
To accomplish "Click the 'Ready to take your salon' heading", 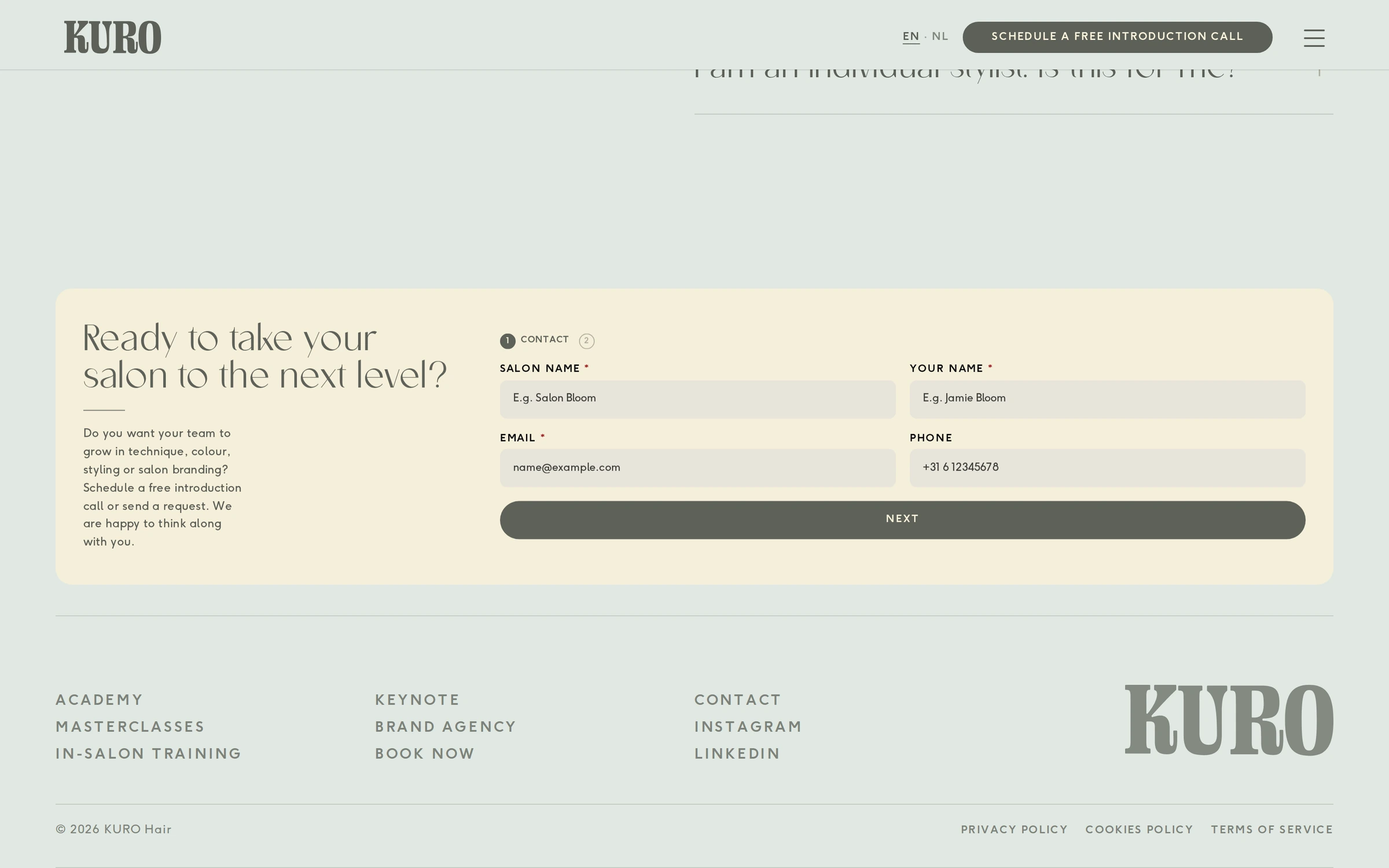I will tap(265, 357).
